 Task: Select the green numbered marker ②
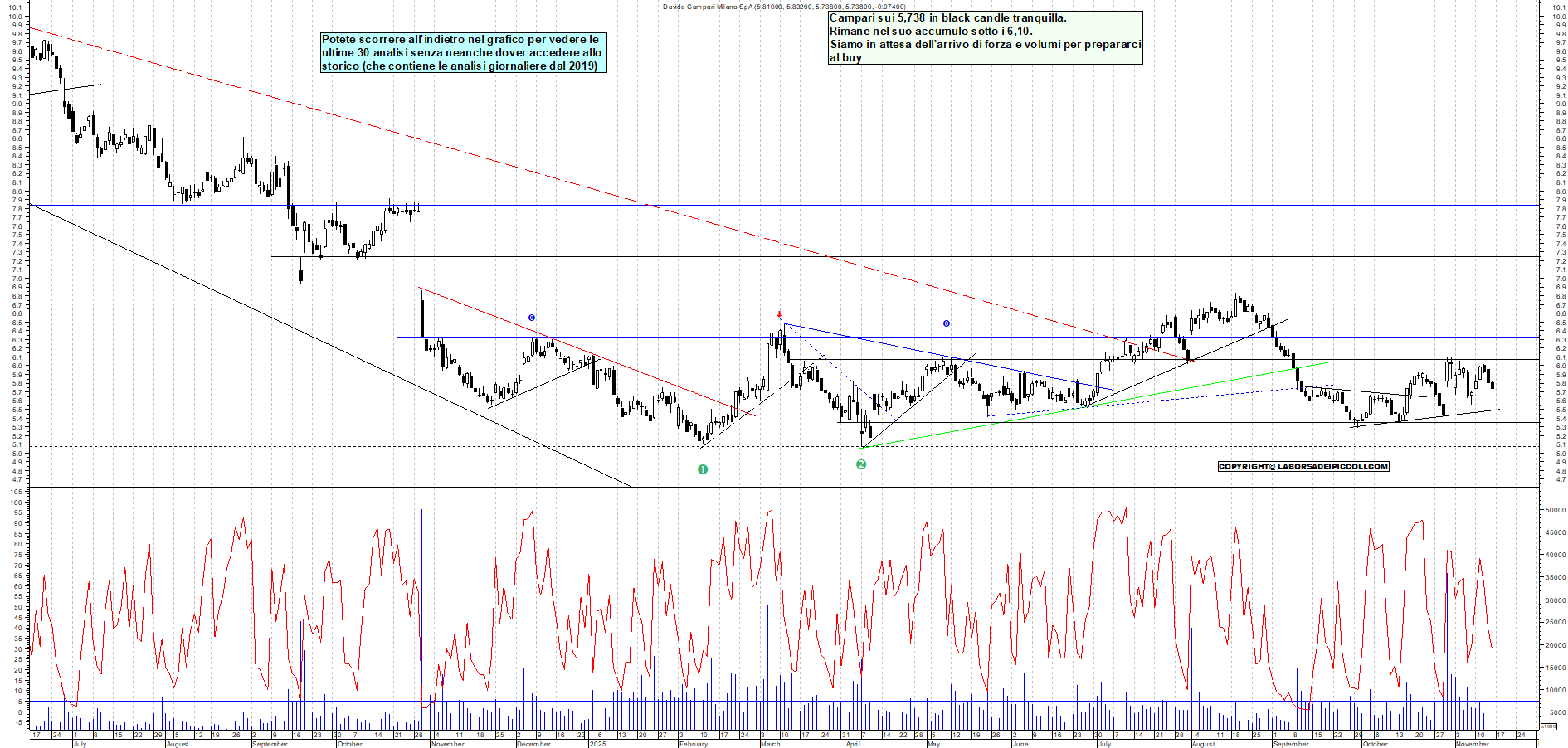(861, 465)
